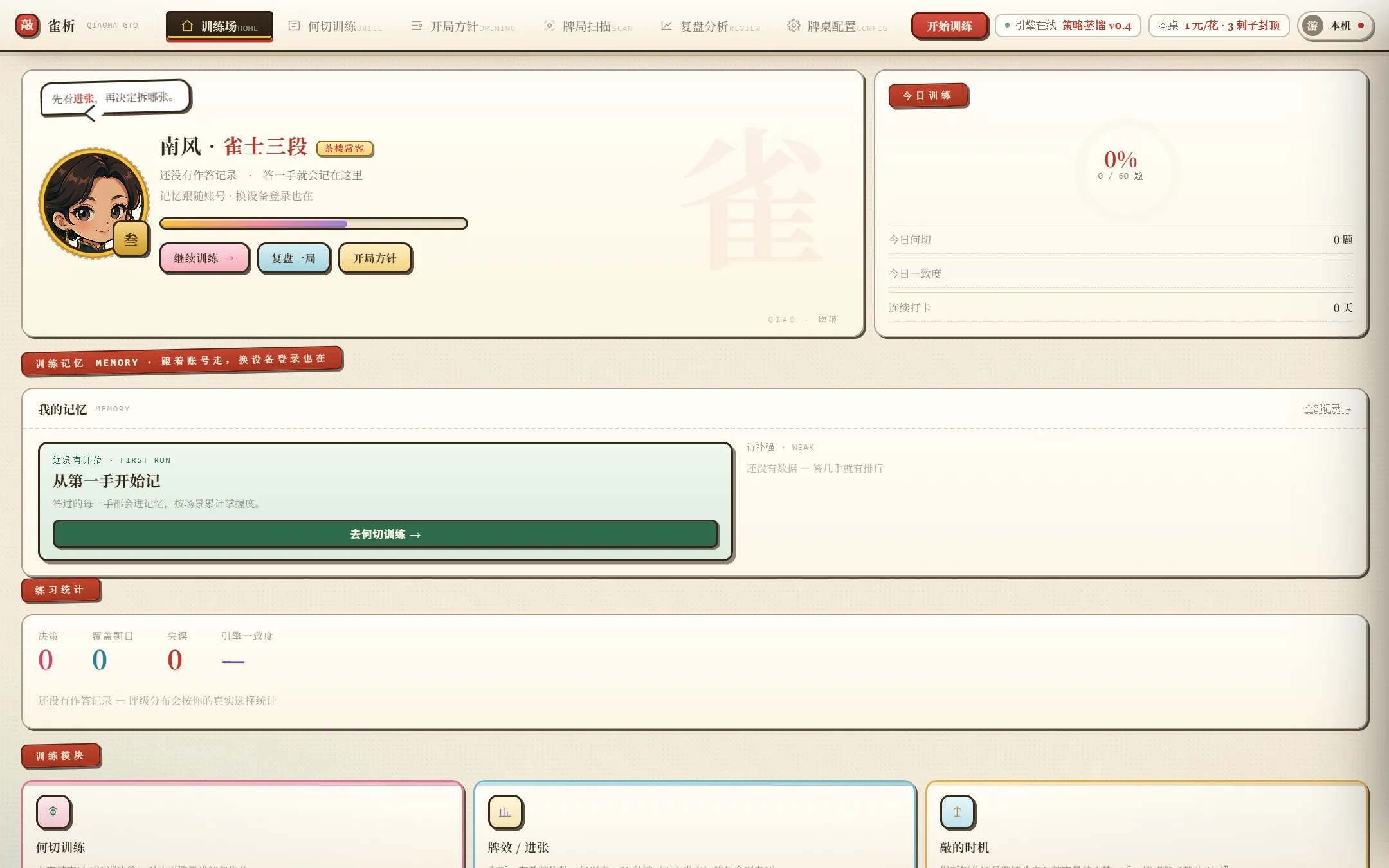Screen dimensions: 1389x868
Task: Click the 叁 rank badge on avatar
Action: click(131, 239)
